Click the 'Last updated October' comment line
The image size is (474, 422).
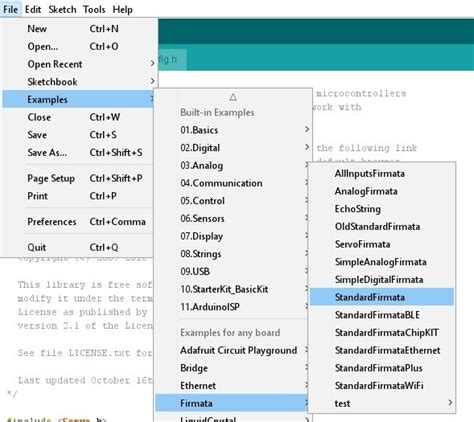pos(85,380)
